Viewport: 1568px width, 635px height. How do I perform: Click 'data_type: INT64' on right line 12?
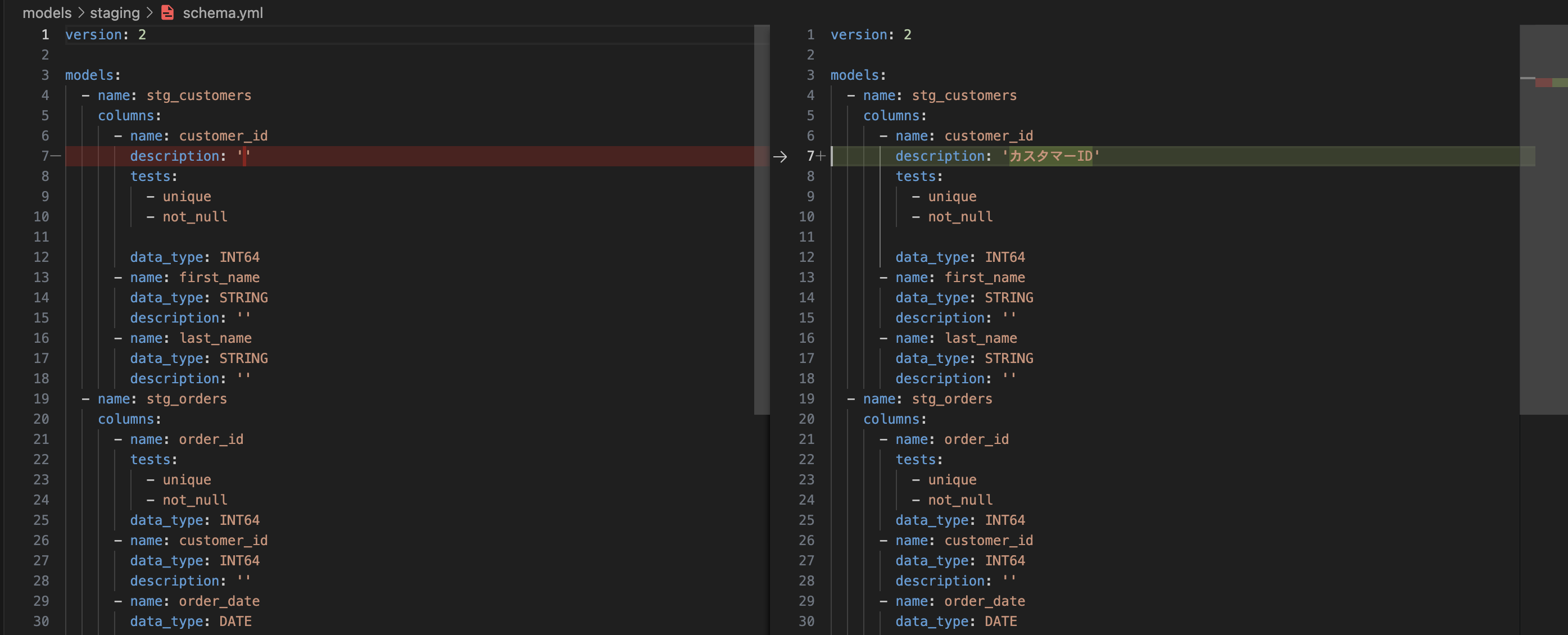point(960,257)
